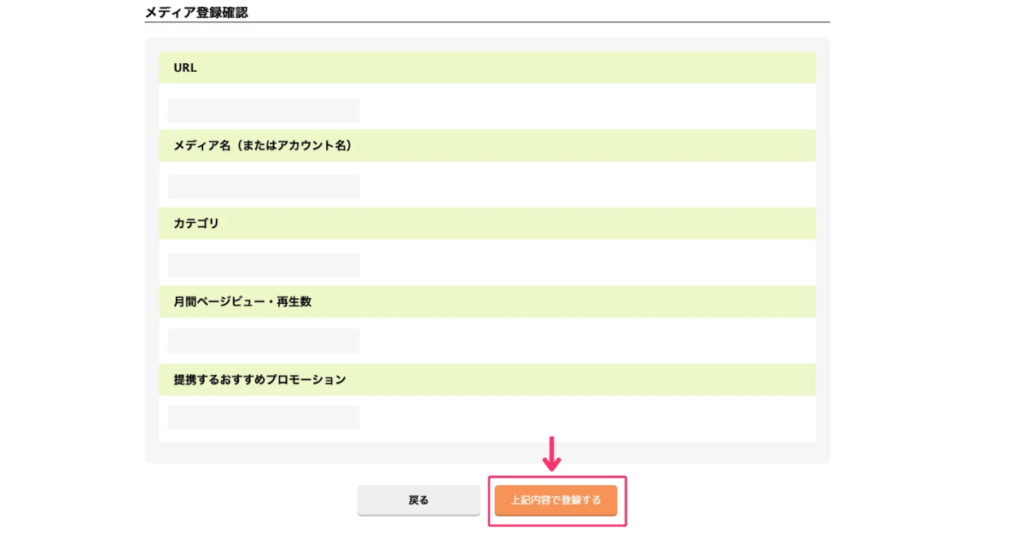The height and width of the screenshot is (538, 1024).
Task: Select the 提携するおすすめプロモーション label
Action: pyautogui.click(x=259, y=380)
